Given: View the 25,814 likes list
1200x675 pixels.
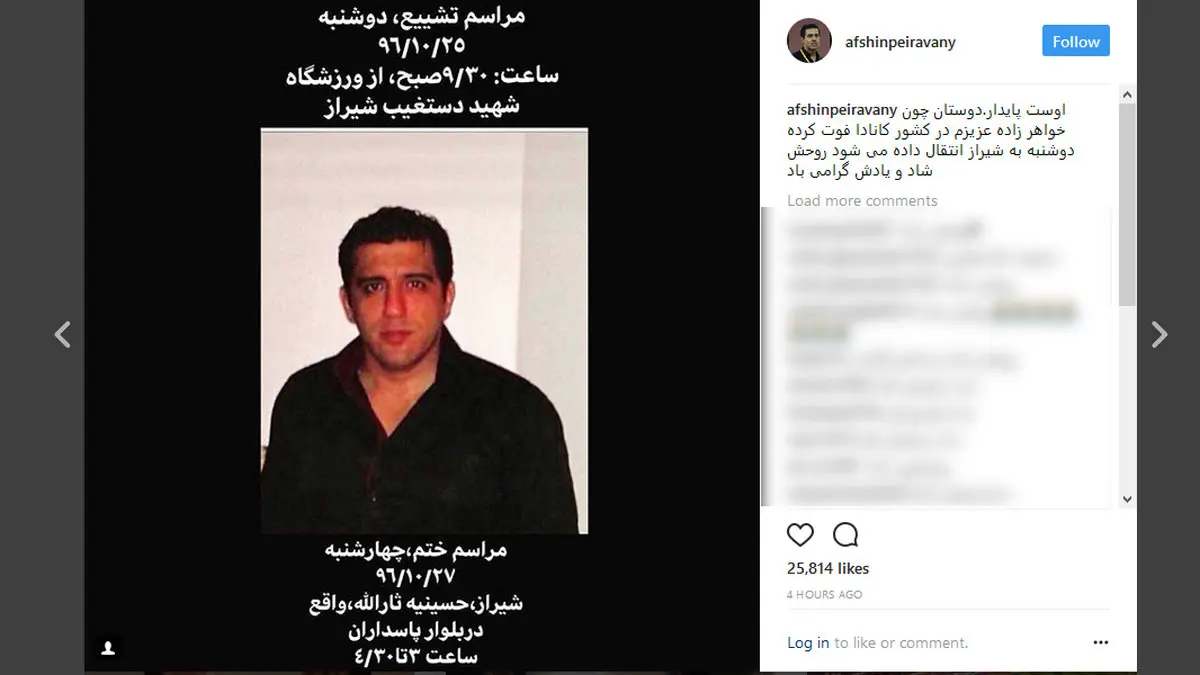Looking at the screenshot, I should click(x=828, y=569).
